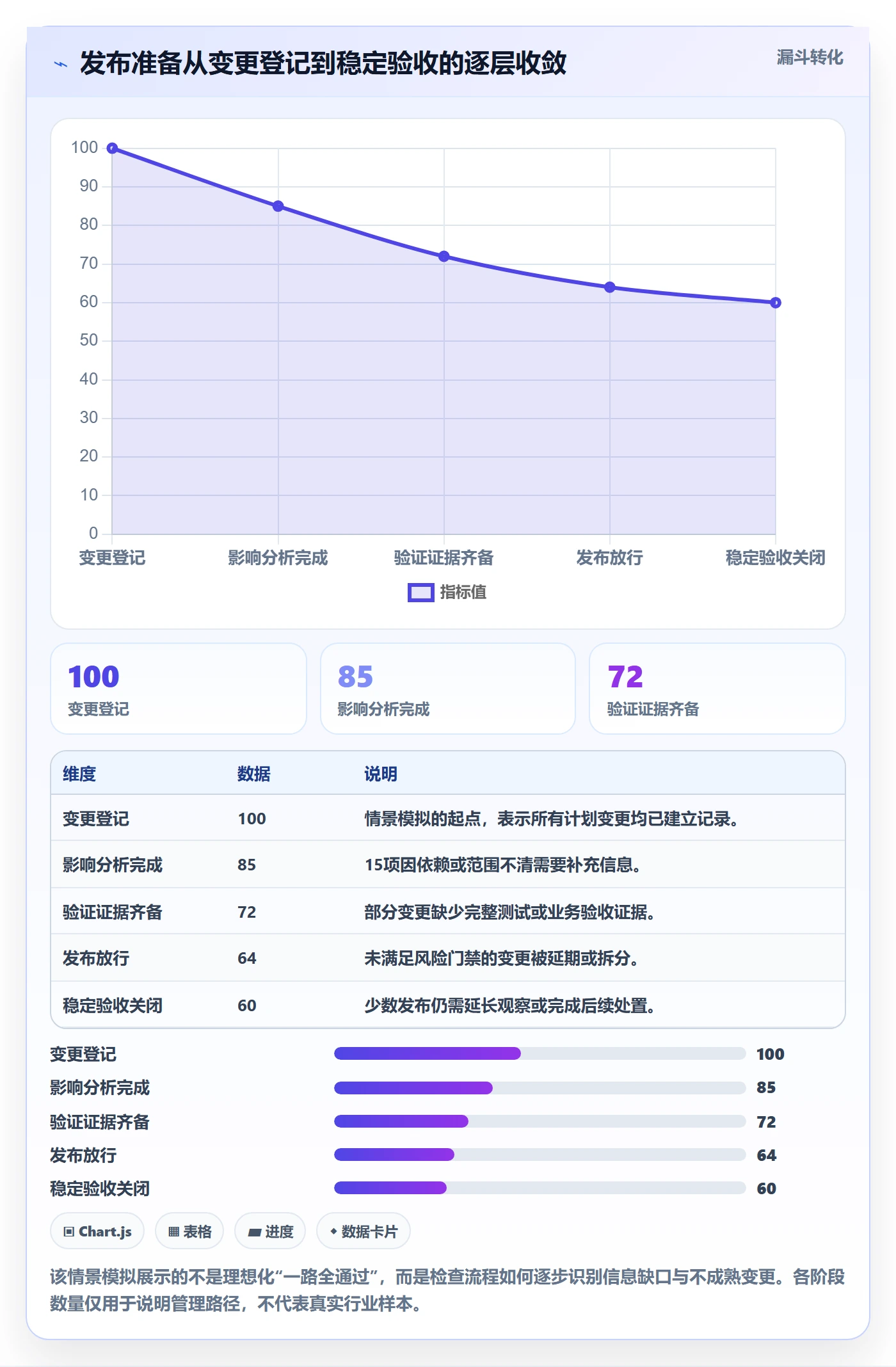Select the chart data point for 验证证据齐备
The width and height of the screenshot is (896, 1367).
444,256
